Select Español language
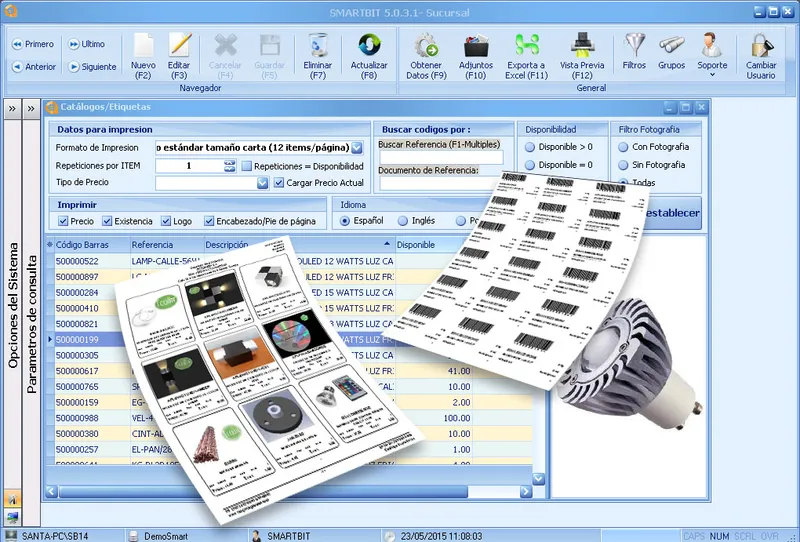 (x=345, y=221)
